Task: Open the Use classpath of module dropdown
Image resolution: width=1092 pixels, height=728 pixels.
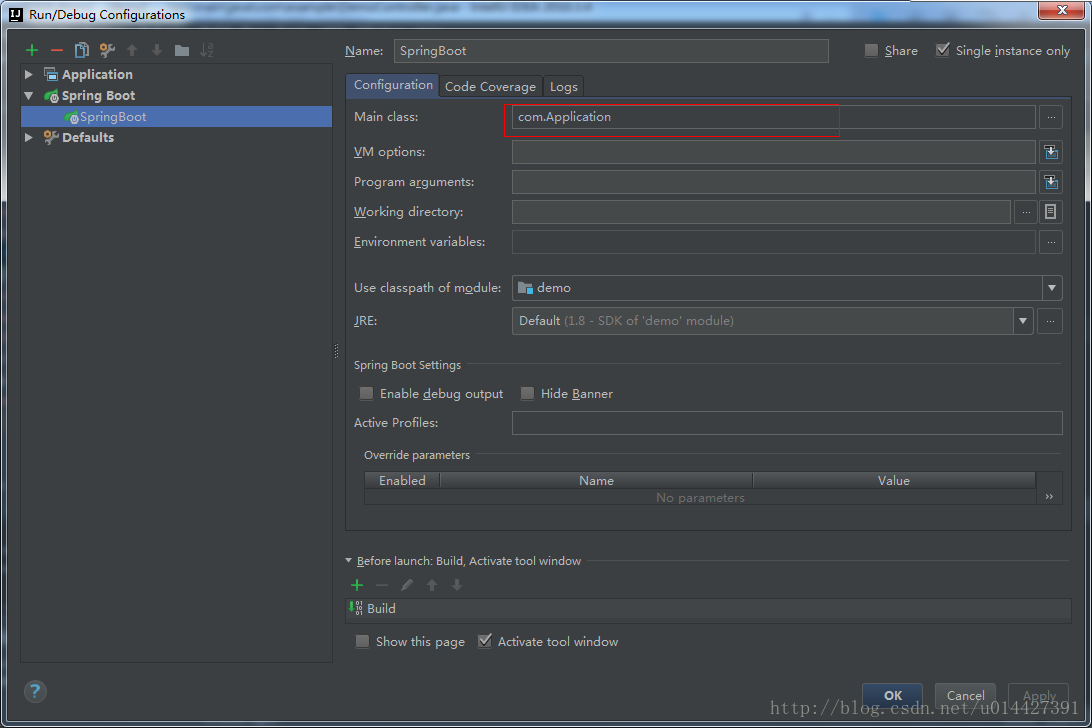Action: pos(1051,288)
